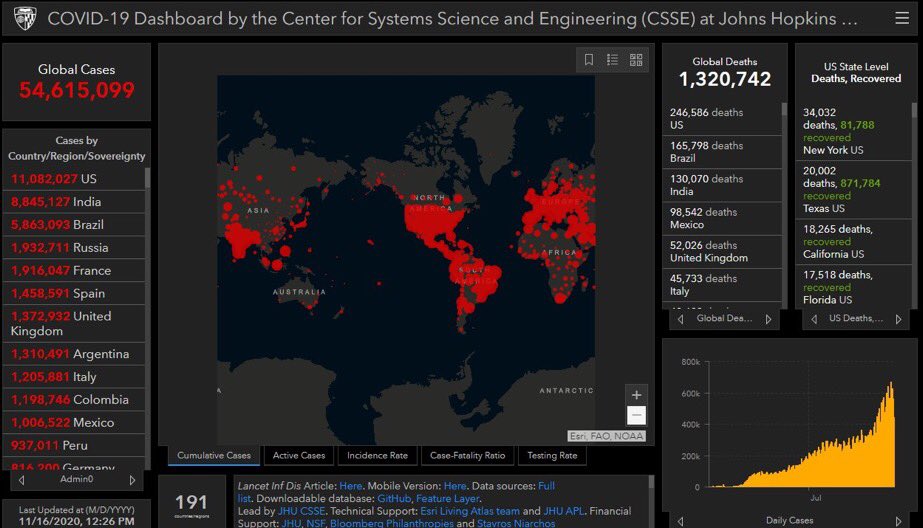Show next US Deaths panel page
The image size is (923, 528).
(x=898, y=319)
